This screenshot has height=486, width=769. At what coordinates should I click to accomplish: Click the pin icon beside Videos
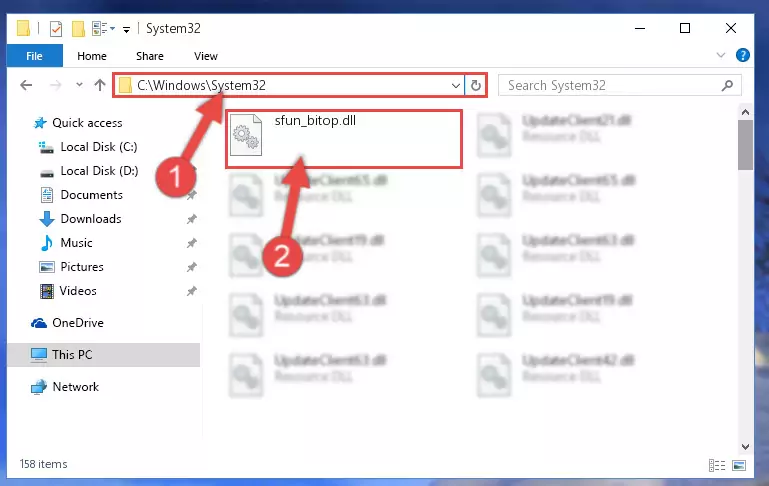point(191,291)
